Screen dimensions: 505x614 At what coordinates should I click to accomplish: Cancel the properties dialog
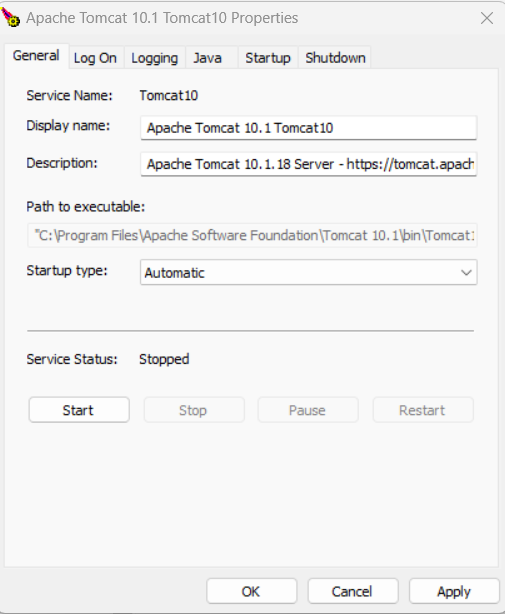click(353, 591)
